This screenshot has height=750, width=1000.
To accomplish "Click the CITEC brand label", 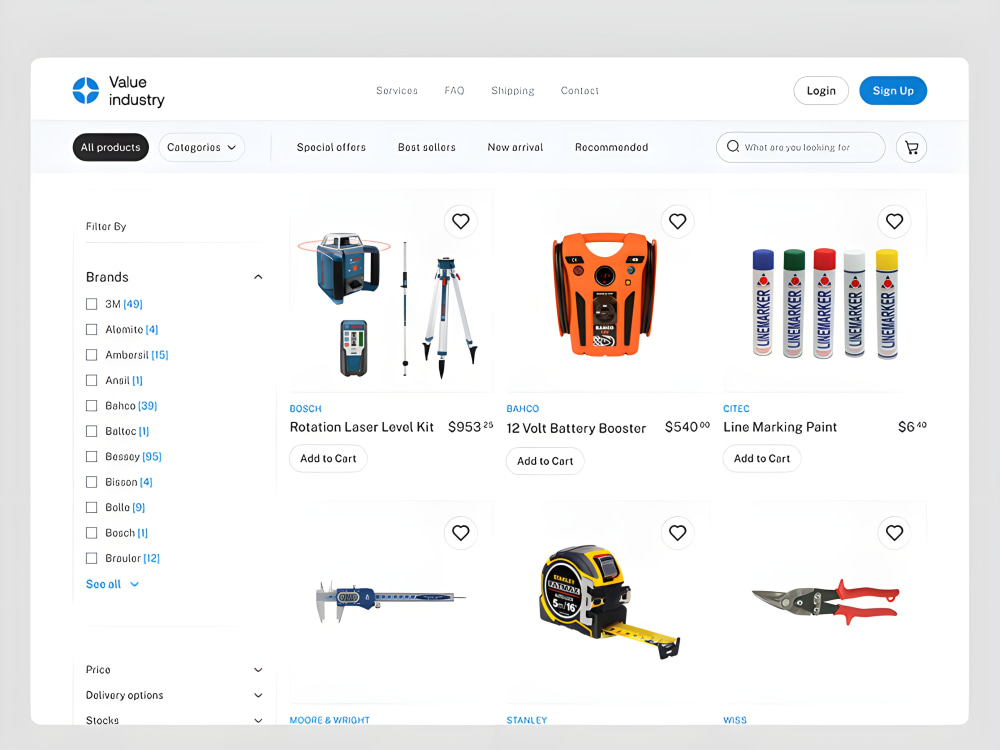I will tap(736, 409).
